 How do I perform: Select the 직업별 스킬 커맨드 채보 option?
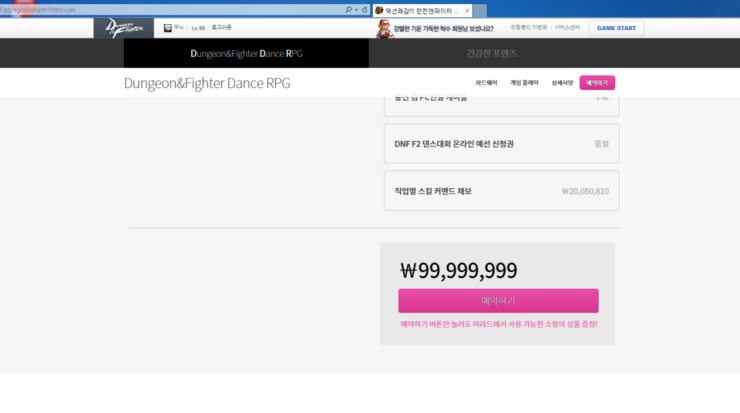point(501,191)
